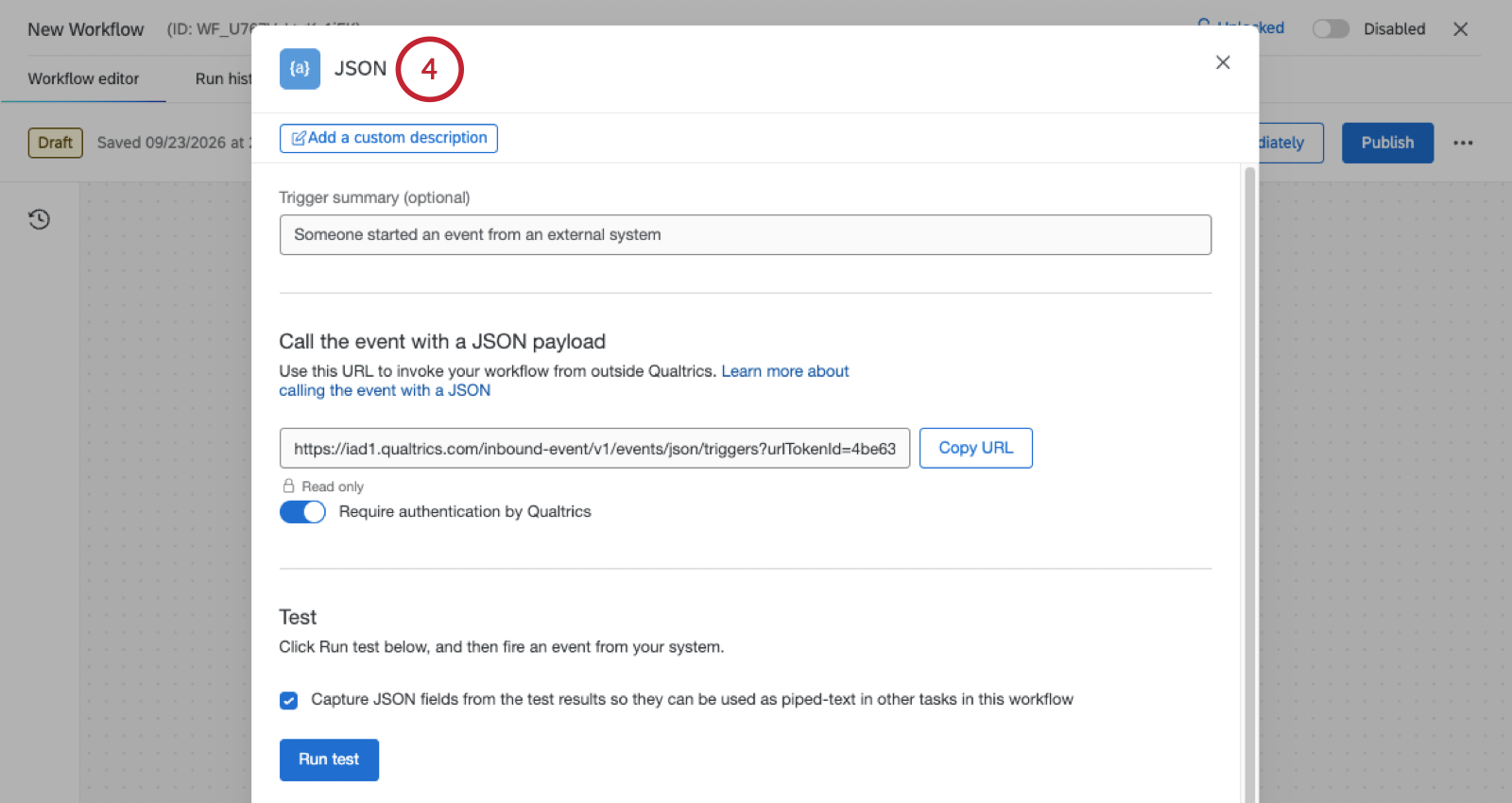The width and height of the screenshot is (1512, 803).
Task: Open the revision history clock icon
Action: click(39, 219)
